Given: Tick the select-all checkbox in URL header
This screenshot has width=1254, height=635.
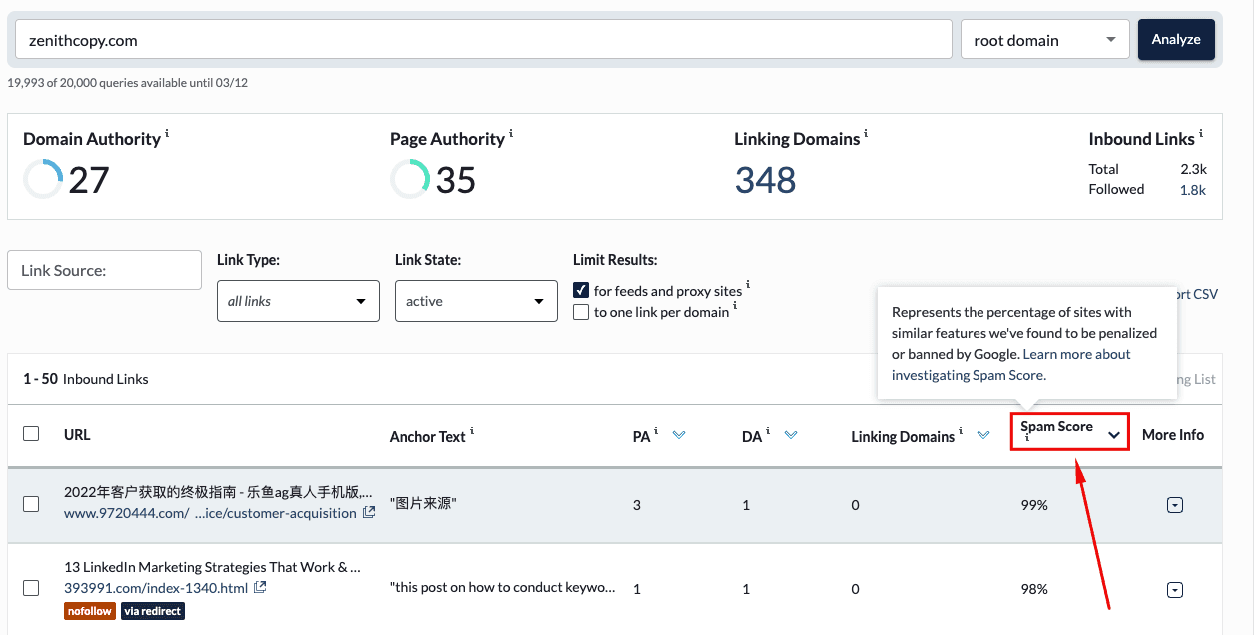Looking at the screenshot, I should click(x=31, y=434).
